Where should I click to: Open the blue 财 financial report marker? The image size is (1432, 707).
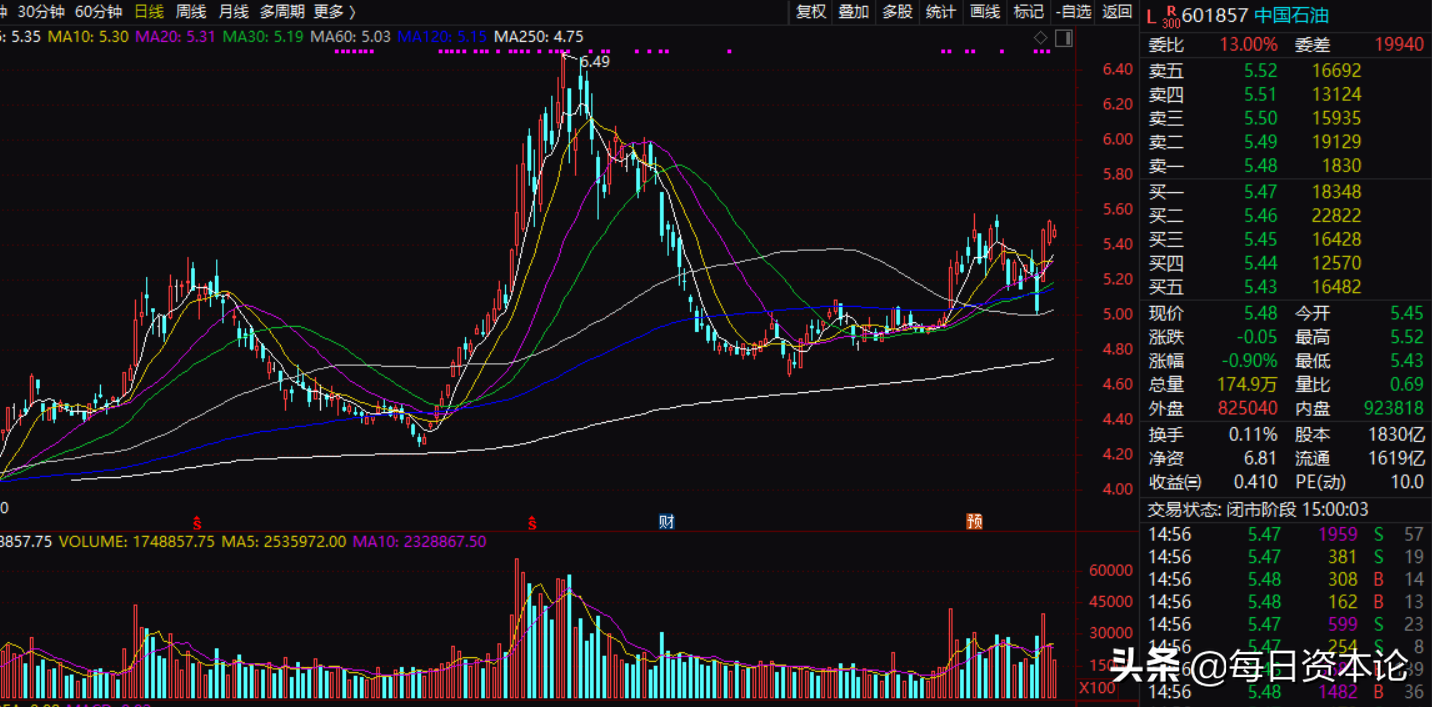666,521
